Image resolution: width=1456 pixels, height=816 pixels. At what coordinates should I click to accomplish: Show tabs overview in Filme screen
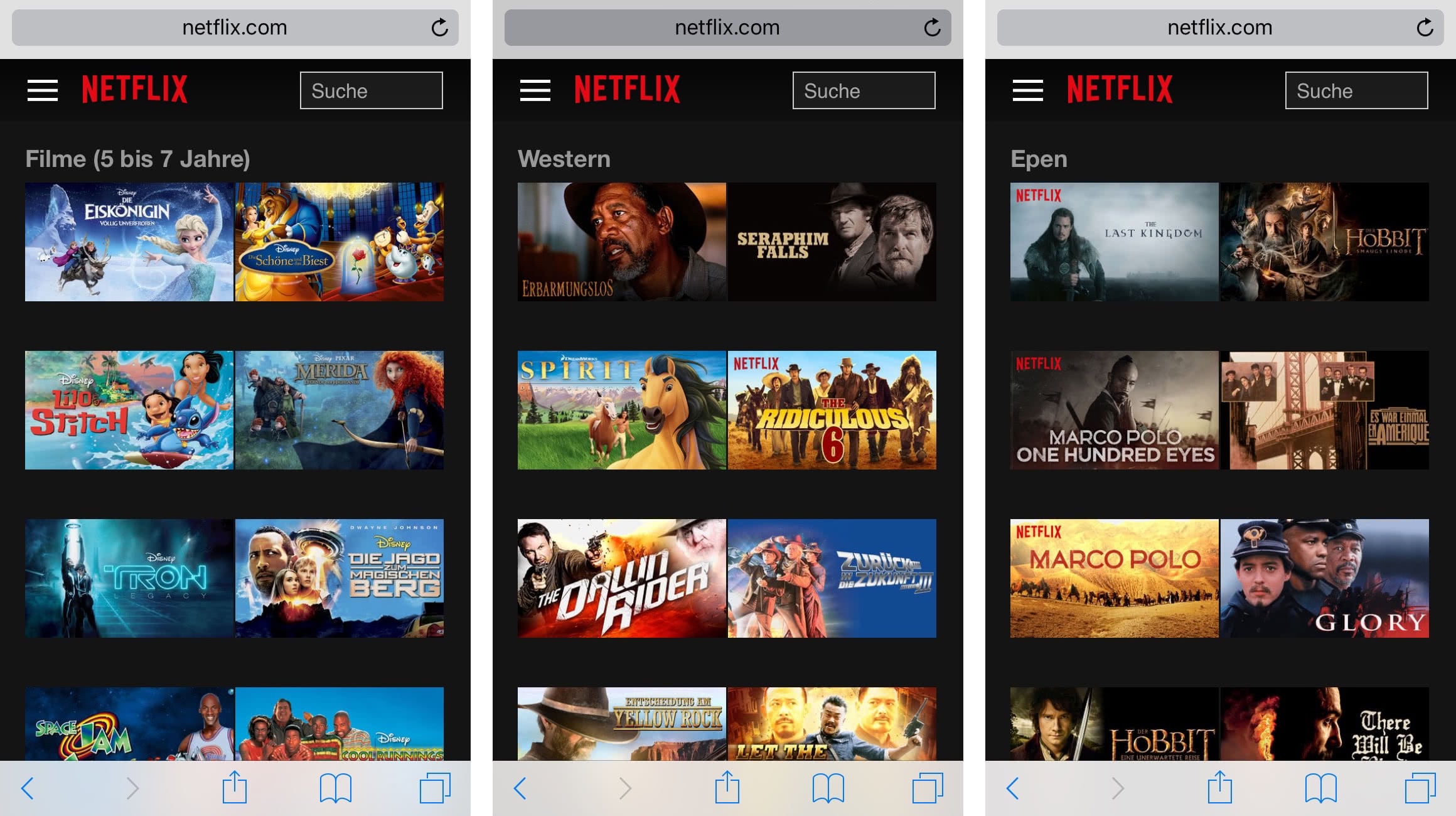click(434, 788)
